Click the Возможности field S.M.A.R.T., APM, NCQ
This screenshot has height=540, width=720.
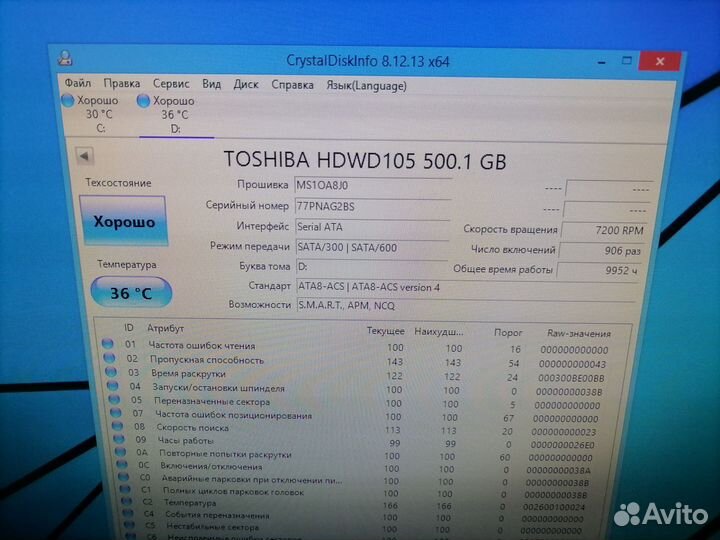(465, 306)
